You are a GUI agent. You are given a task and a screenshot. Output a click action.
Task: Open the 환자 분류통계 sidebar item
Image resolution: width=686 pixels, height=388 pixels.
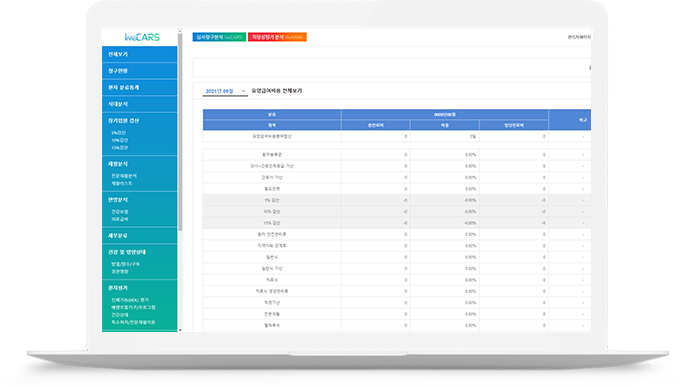click(140, 87)
